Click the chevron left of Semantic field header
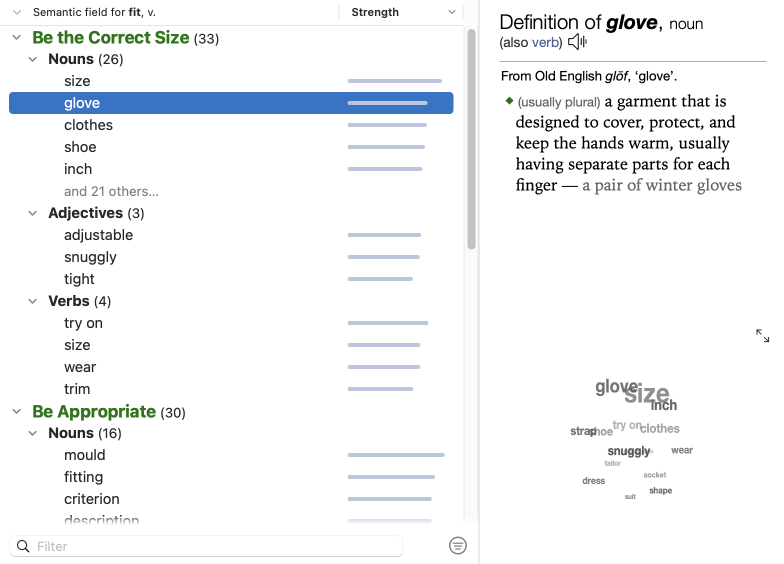The height and width of the screenshot is (564, 784). (x=17, y=12)
